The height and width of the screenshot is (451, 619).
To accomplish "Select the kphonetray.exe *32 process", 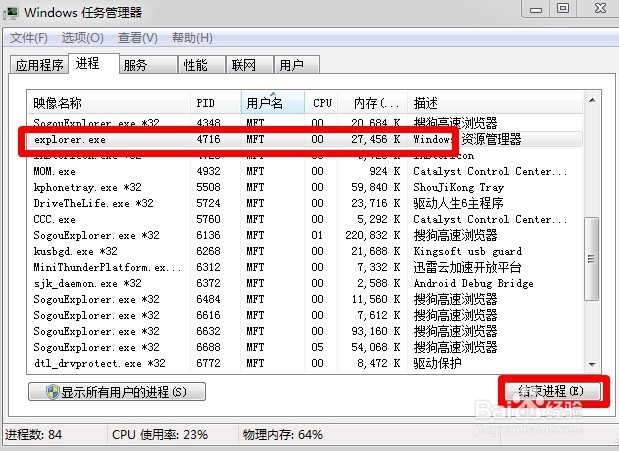I will (304, 187).
